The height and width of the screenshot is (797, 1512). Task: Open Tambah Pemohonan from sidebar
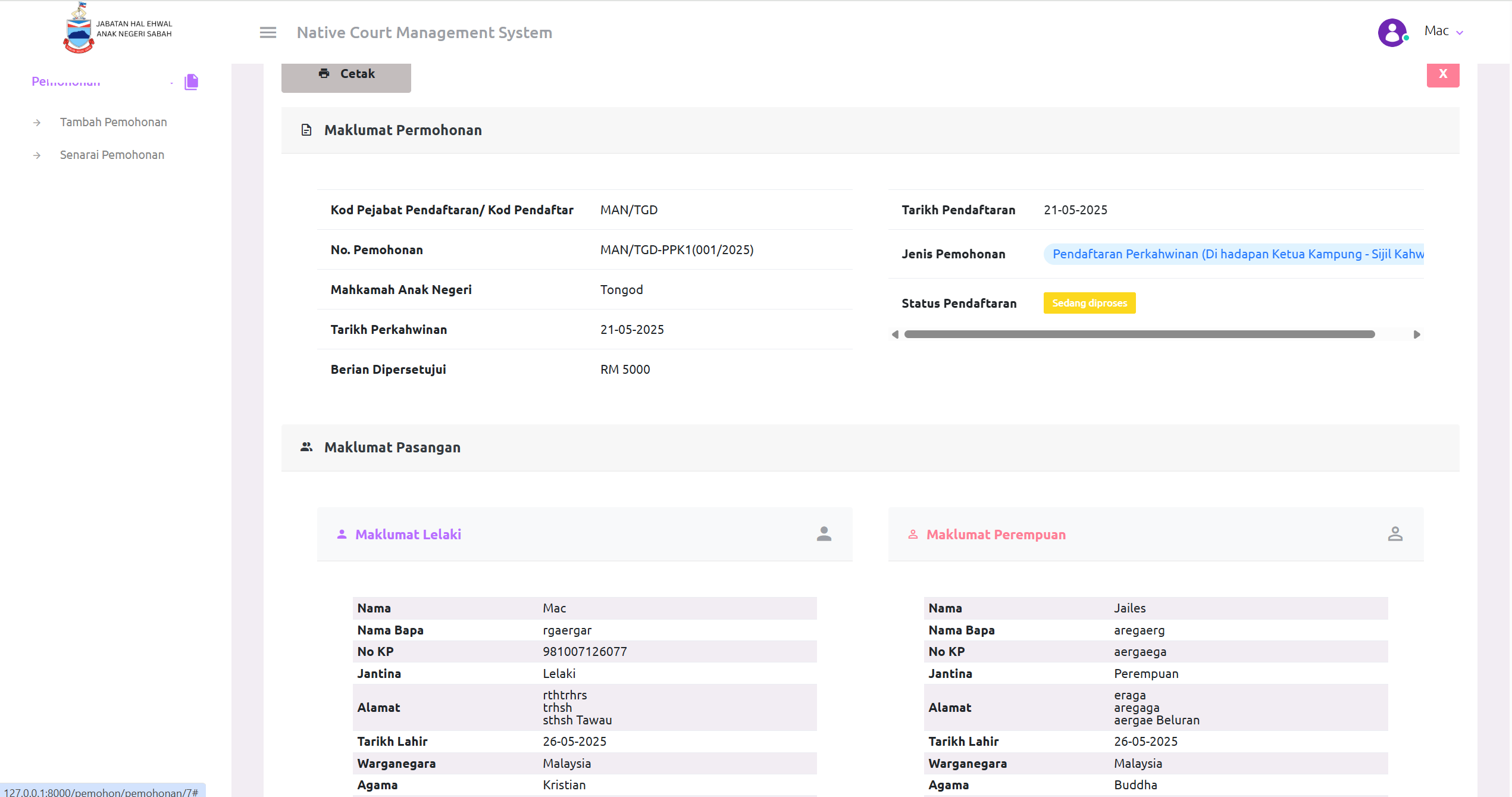click(x=113, y=122)
